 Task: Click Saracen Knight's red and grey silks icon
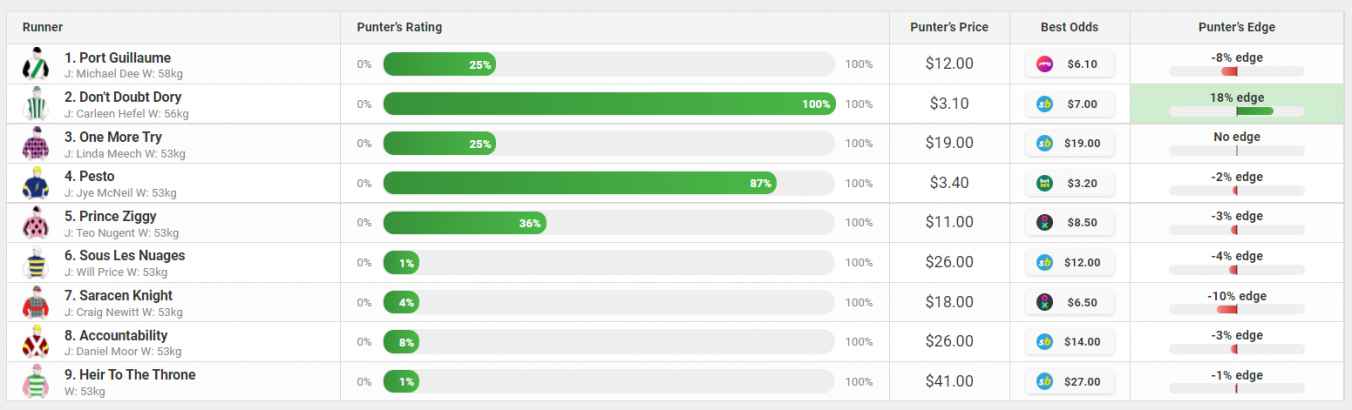point(35,302)
